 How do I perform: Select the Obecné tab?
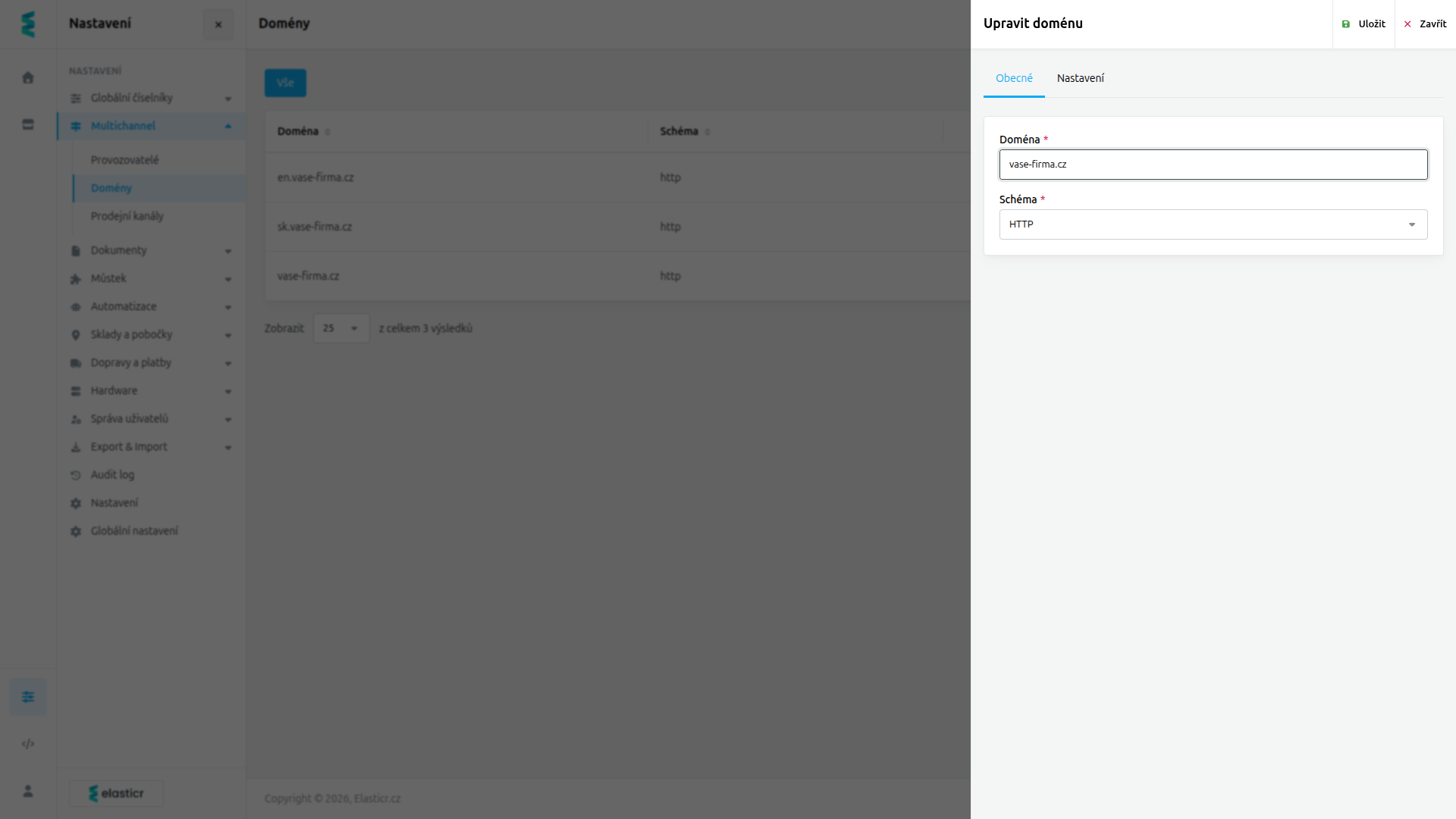(1014, 78)
